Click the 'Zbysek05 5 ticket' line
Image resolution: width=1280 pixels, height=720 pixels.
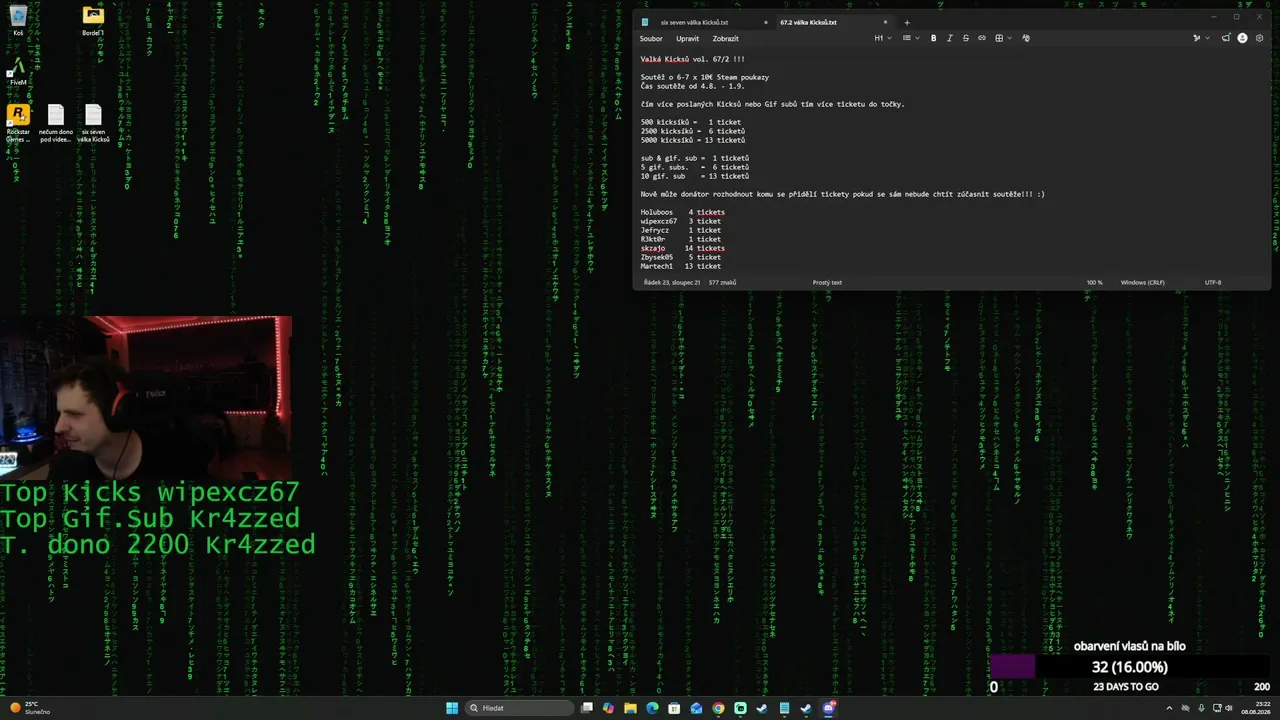tap(681, 257)
